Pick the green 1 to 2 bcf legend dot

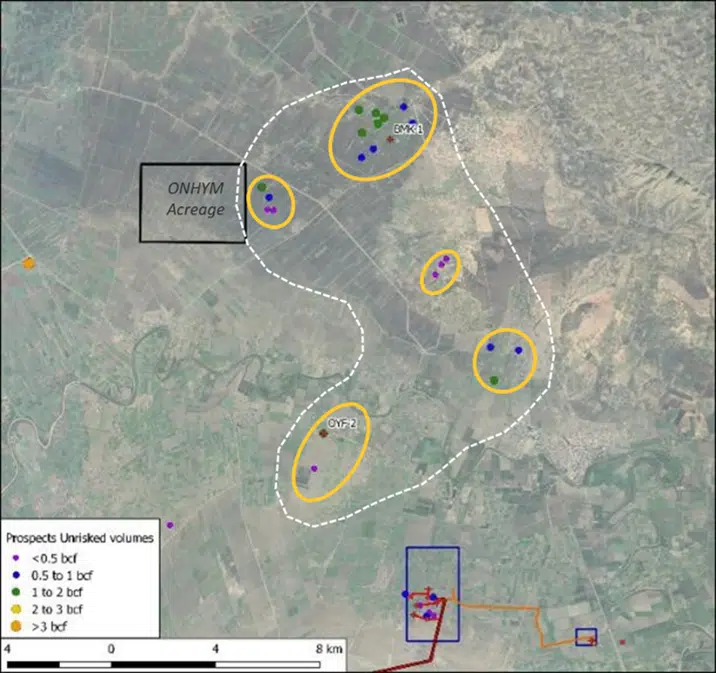(17, 592)
